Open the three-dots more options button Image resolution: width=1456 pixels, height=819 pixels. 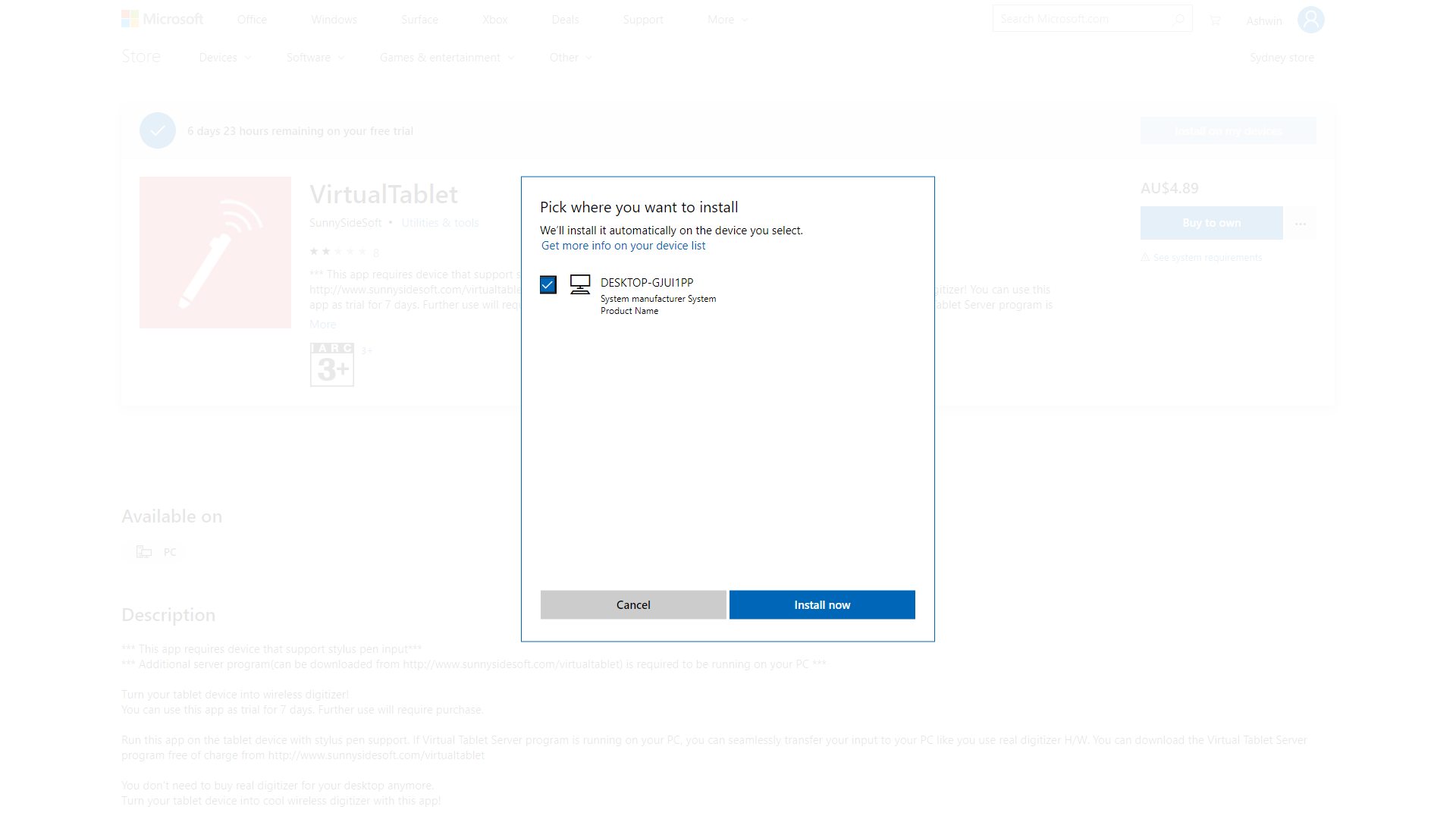pos(1301,224)
